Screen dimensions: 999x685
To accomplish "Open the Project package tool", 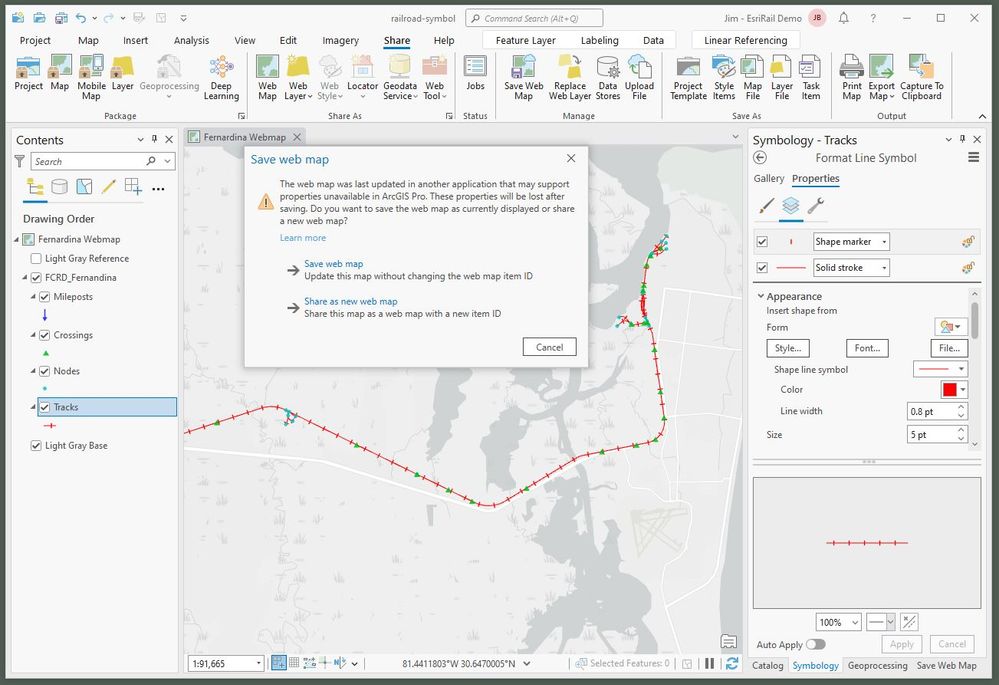I will tap(29, 73).
